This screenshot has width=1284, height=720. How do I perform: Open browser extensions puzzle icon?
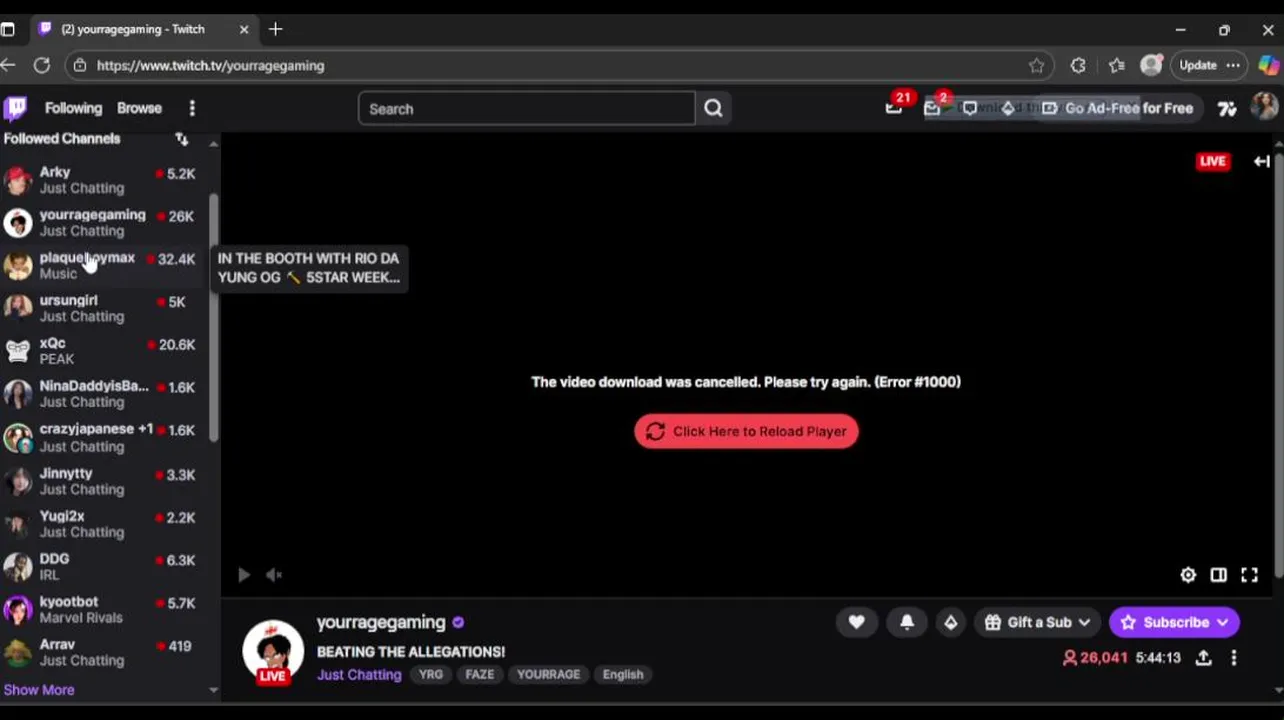pyautogui.click(x=1078, y=65)
